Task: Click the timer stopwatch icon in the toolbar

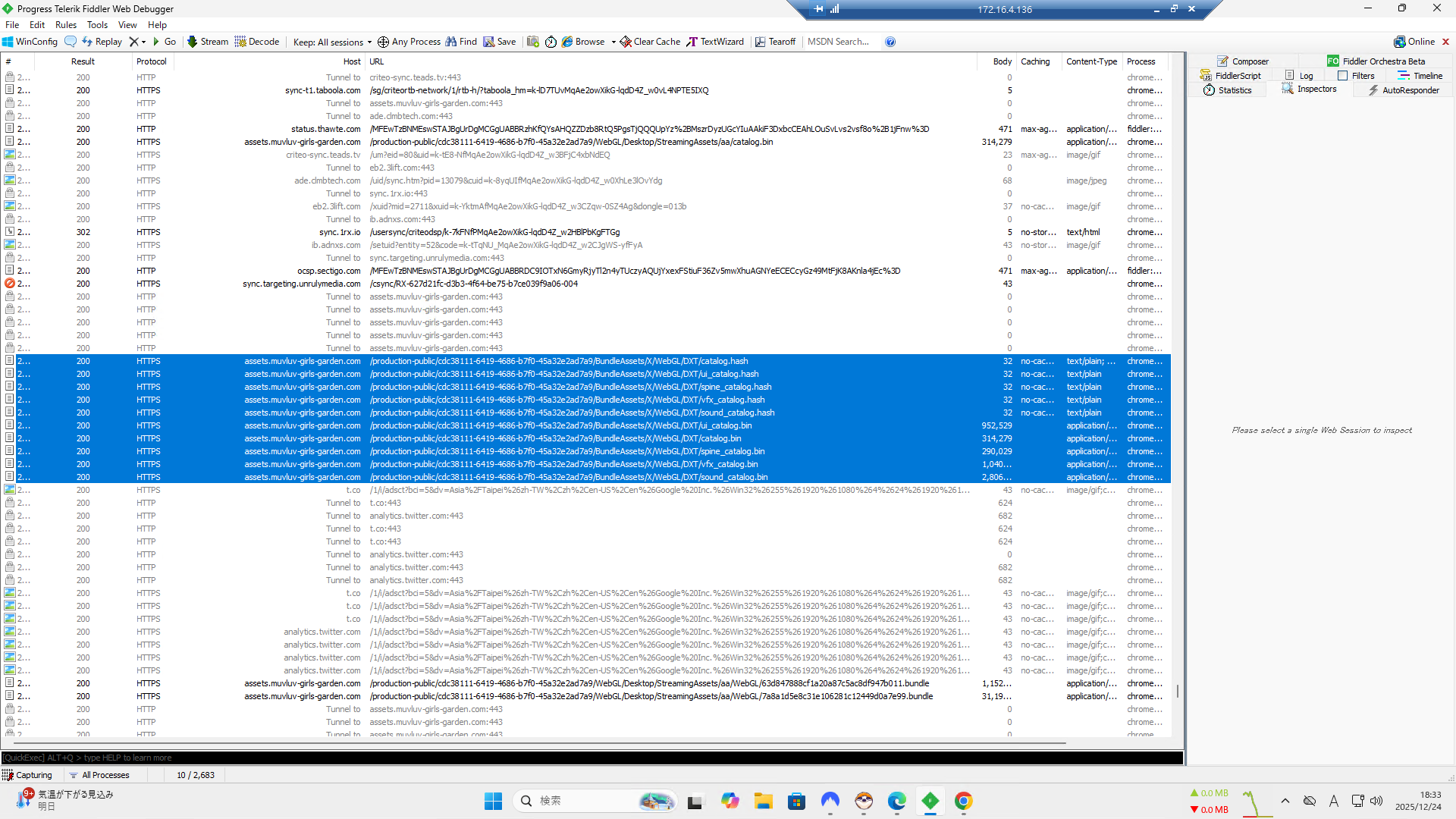Action: pyautogui.click(x=551, y=42)
